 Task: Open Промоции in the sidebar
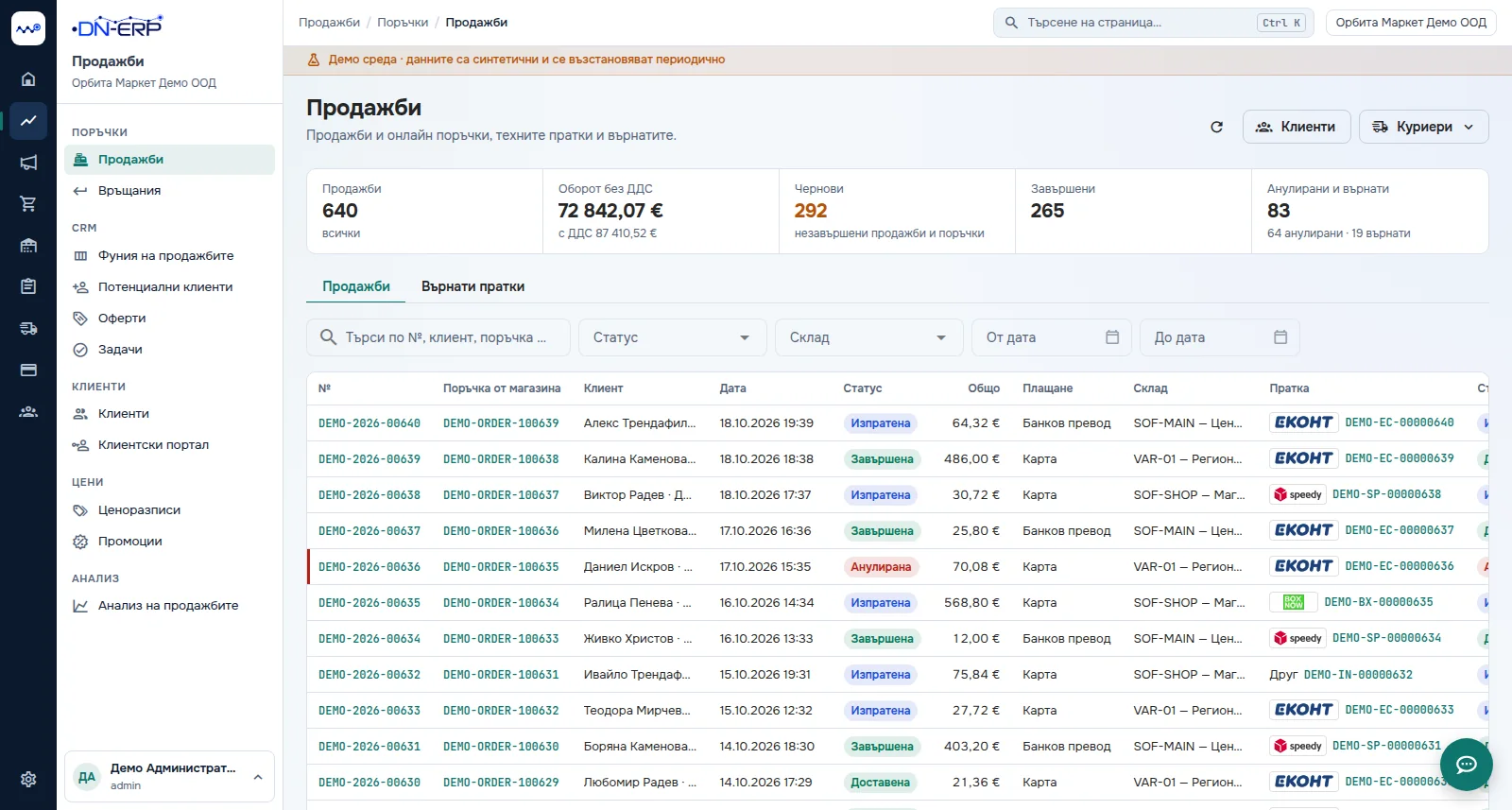(x=170, y=542)
